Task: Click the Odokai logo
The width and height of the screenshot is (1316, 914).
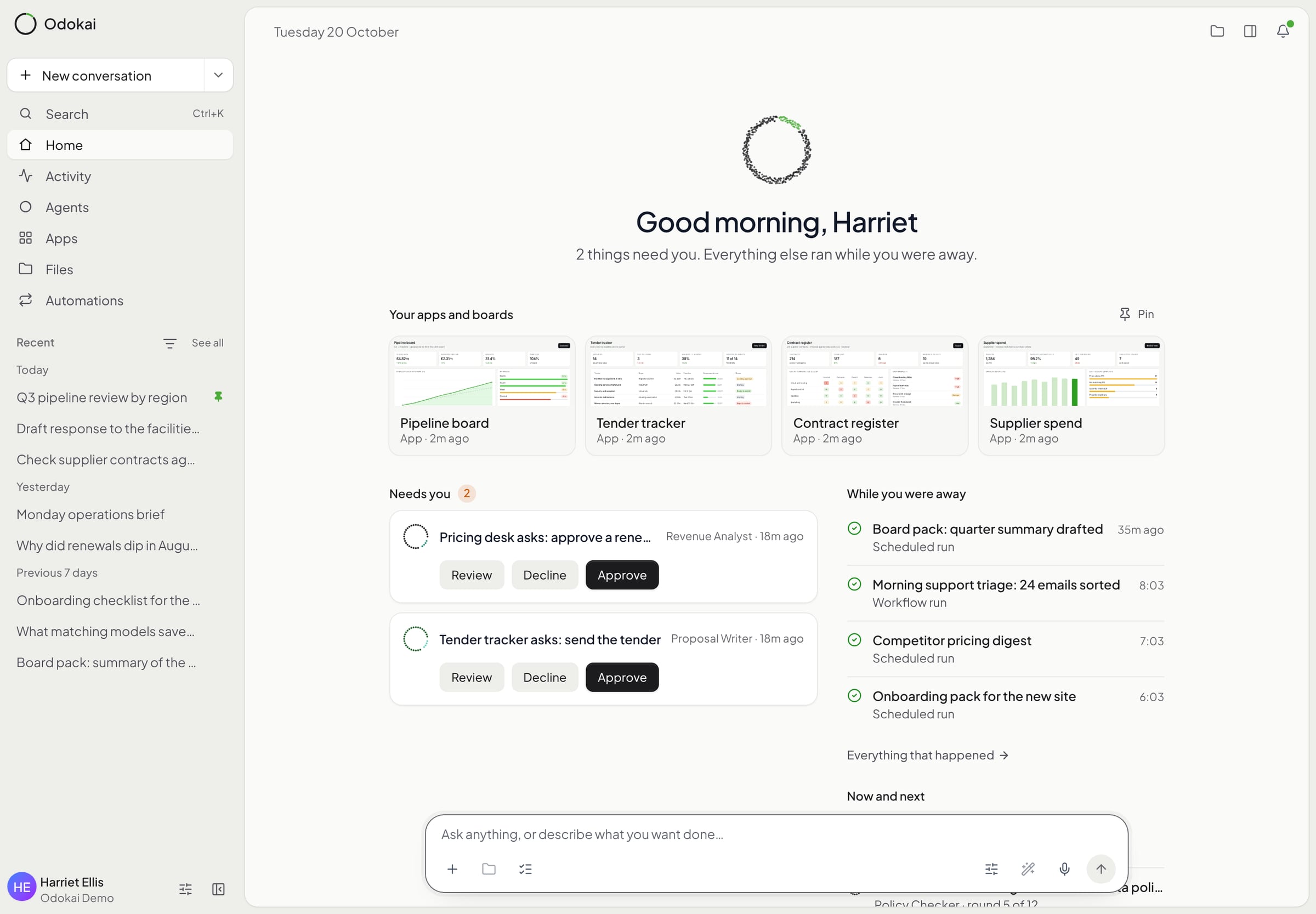Action: (55, 24)
